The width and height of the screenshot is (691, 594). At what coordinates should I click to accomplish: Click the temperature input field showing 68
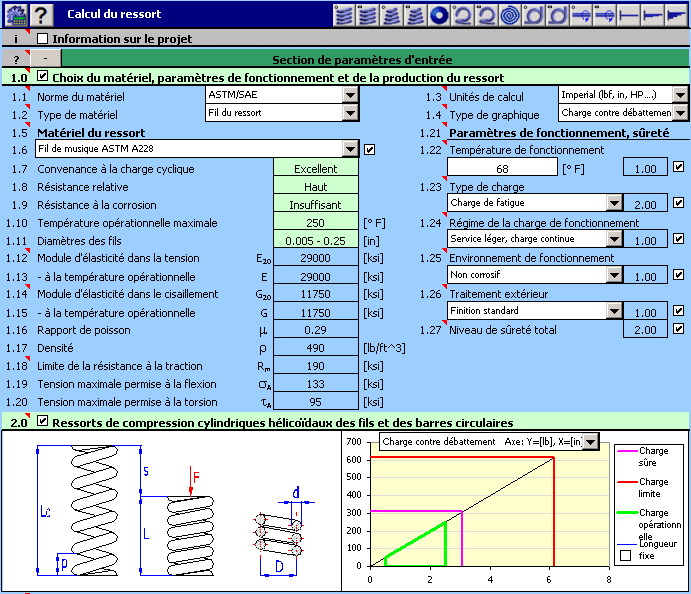pyautogui.click(x=502, y=167)
